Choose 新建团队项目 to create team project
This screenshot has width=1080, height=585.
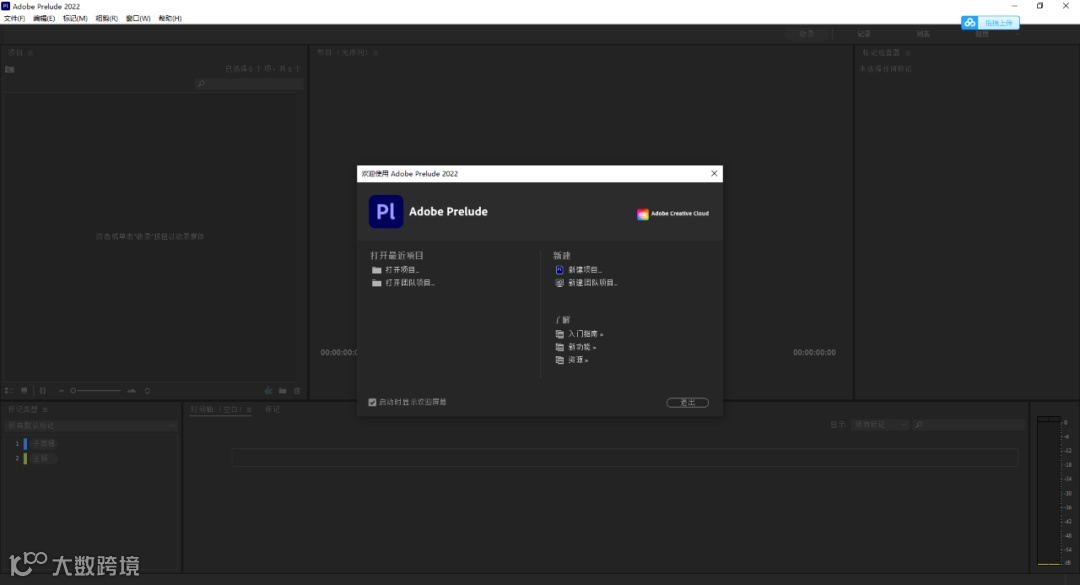pyautogui.click(x=592, y=283)
